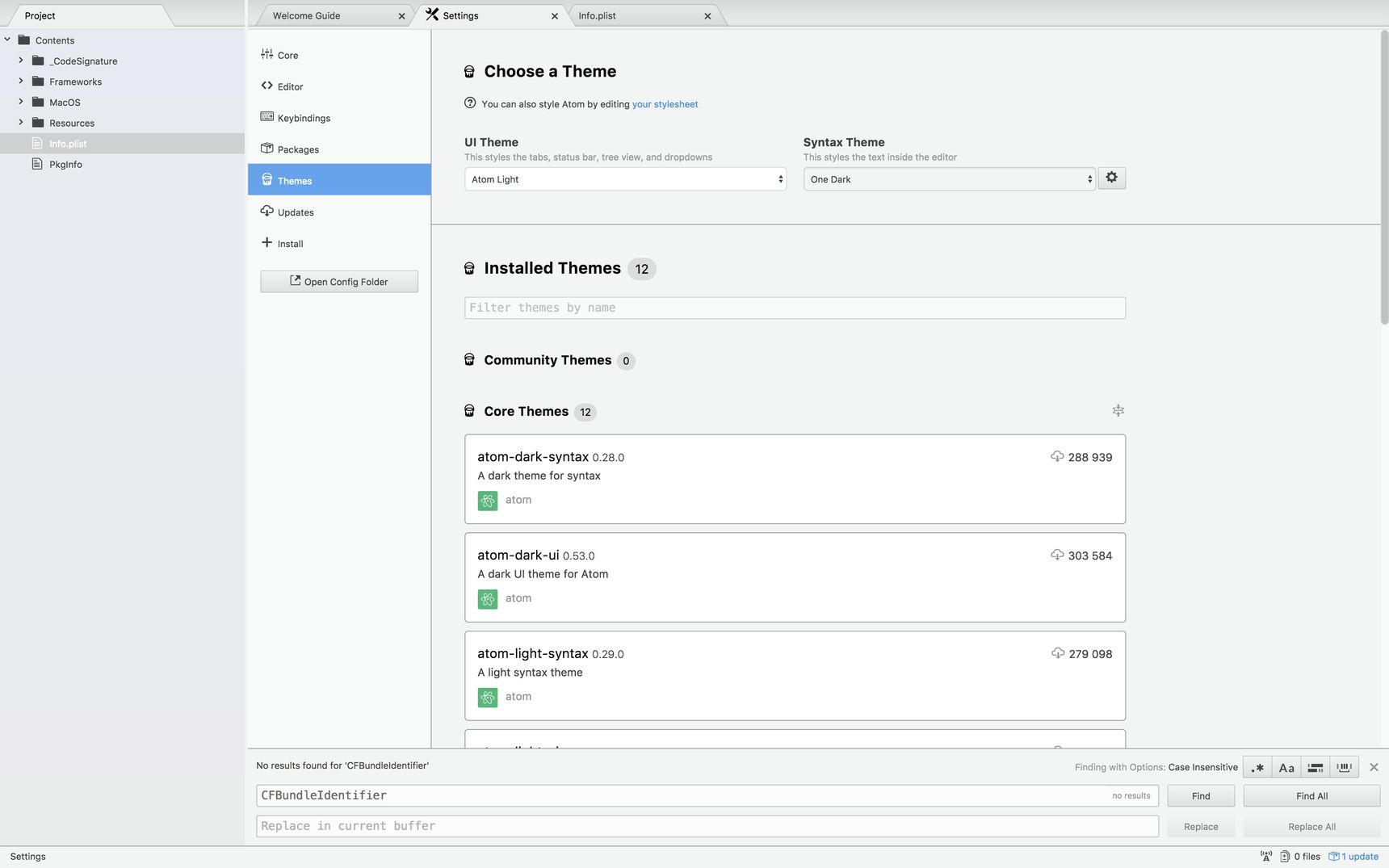This screenshot has height=868, width=1389.
Task: Collapse the Contents folder chevron
Action: click(7, 40)
